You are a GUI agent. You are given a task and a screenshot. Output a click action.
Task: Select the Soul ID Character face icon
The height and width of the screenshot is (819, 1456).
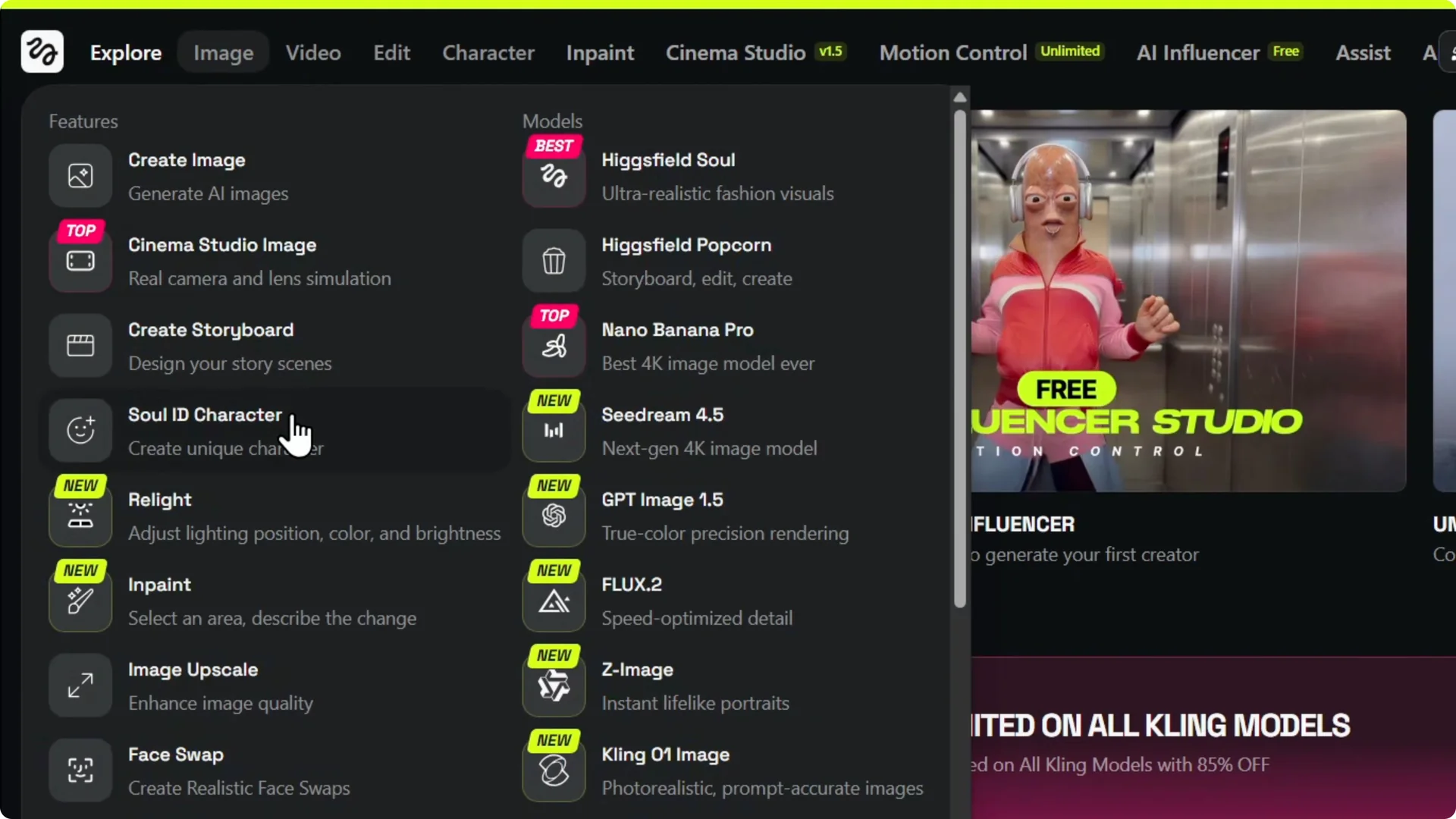tap(80, 430)
